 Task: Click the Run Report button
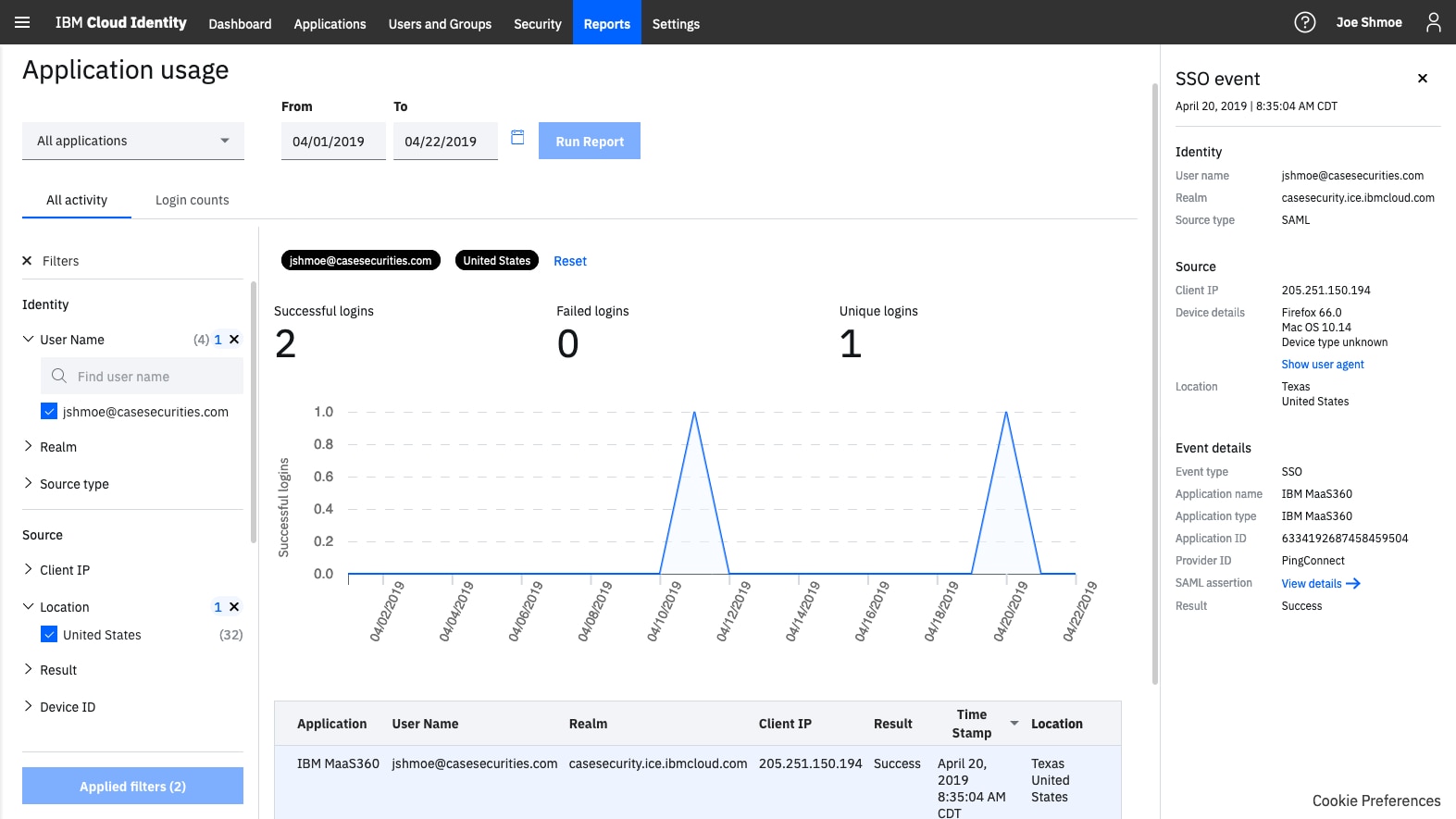[590, 141]
